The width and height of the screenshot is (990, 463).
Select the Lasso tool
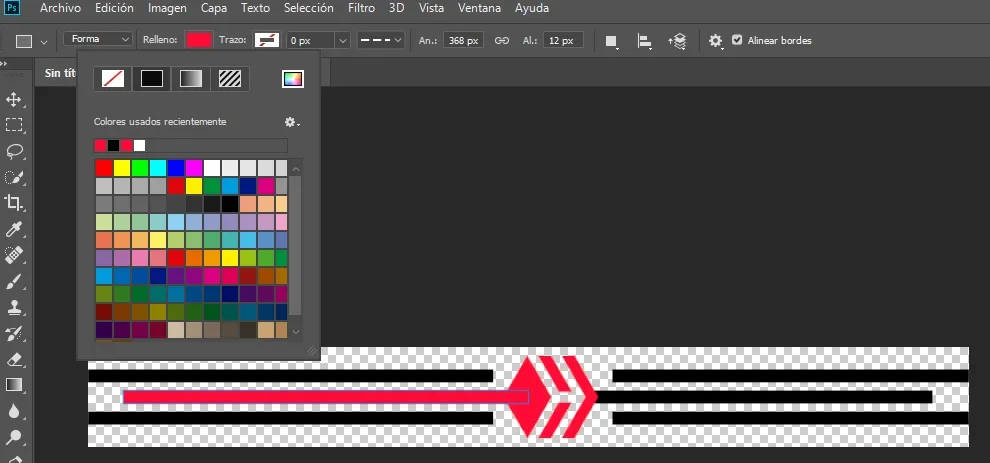coord(14,151)
